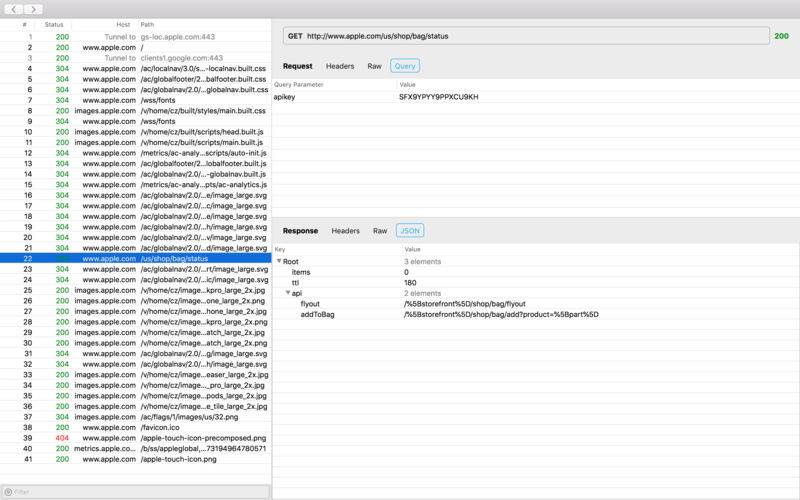This screenshot has height=500, width=800.
Task: Select request 10 scripts/head.built.js
Action: click(x=136, y=132)
